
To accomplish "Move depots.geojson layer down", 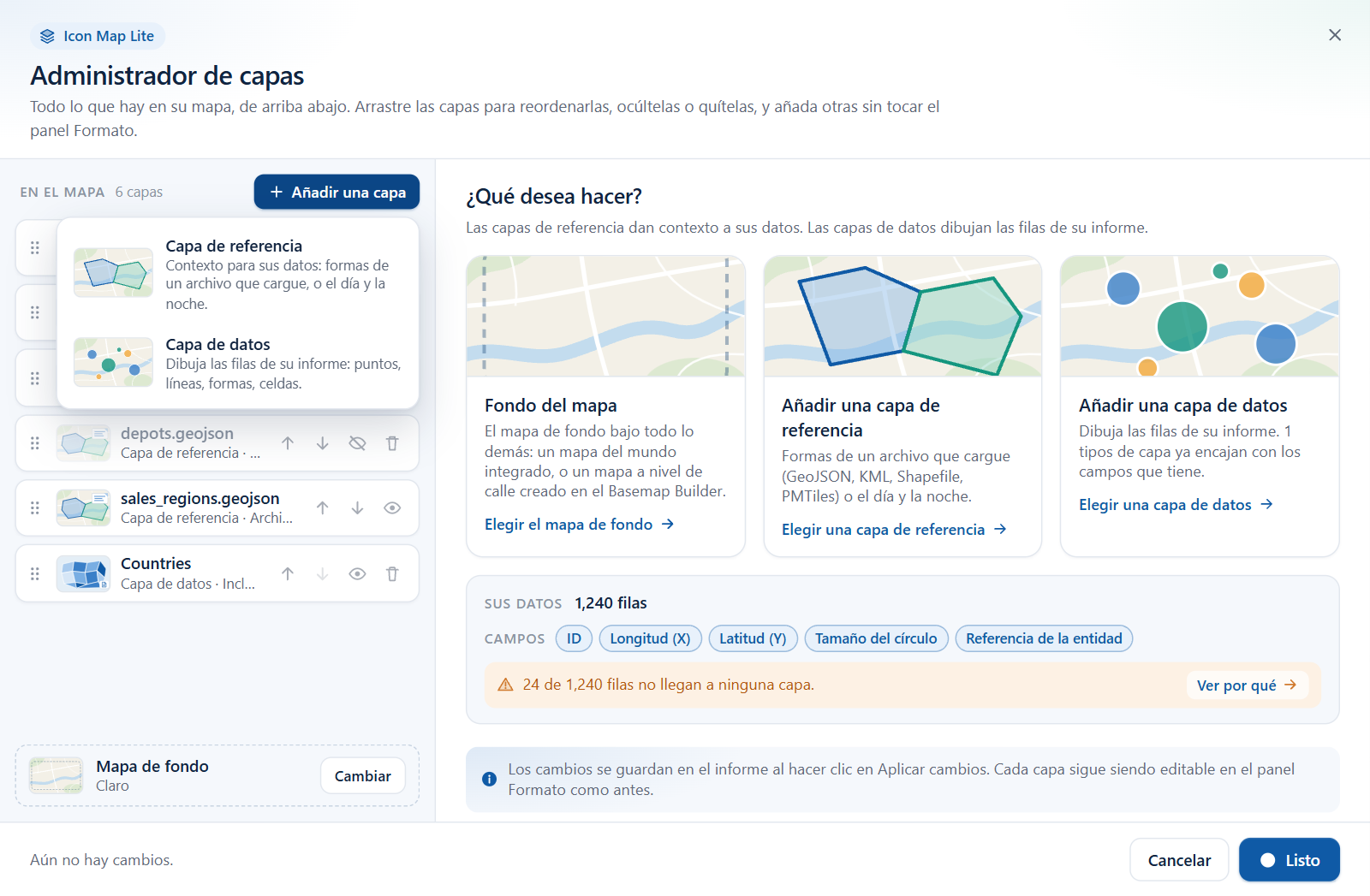I will [x=323, y=443].
